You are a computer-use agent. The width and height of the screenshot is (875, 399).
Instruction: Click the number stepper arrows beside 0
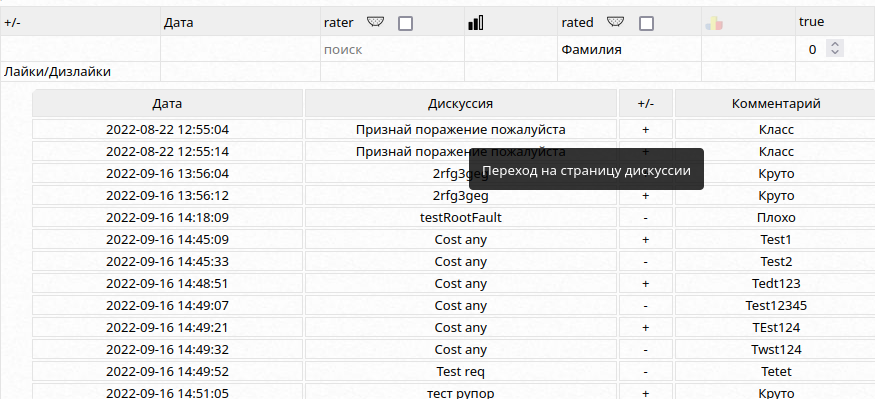coord(835,49)
